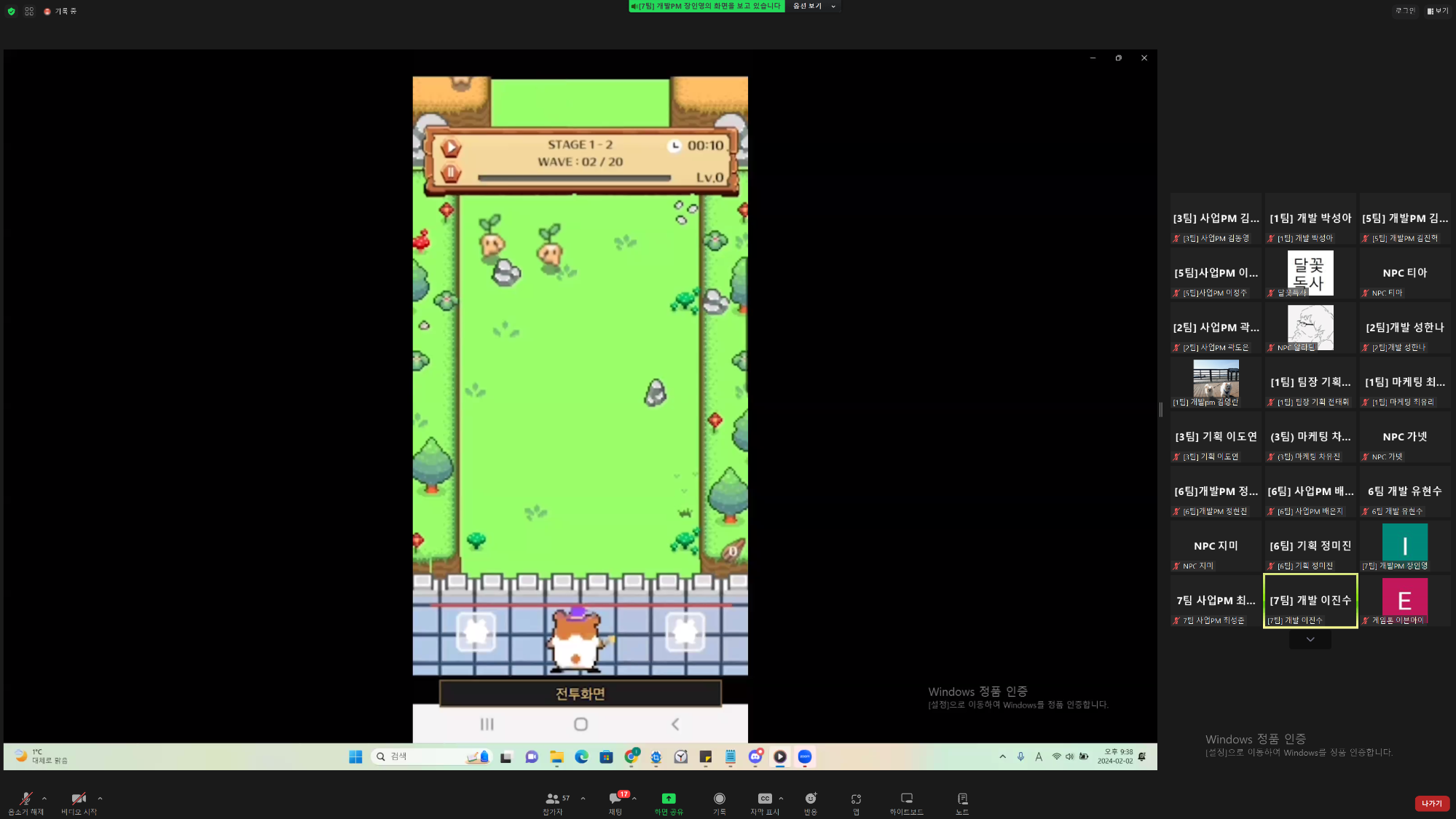Open the participants (참가자) panel
This screenshot has width=1456, height=819.
(x=554, y=802)
